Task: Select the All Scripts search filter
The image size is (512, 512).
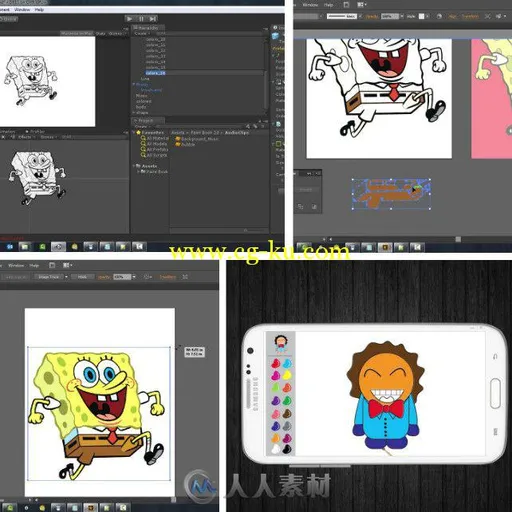Action: click(x=154, y=155)
